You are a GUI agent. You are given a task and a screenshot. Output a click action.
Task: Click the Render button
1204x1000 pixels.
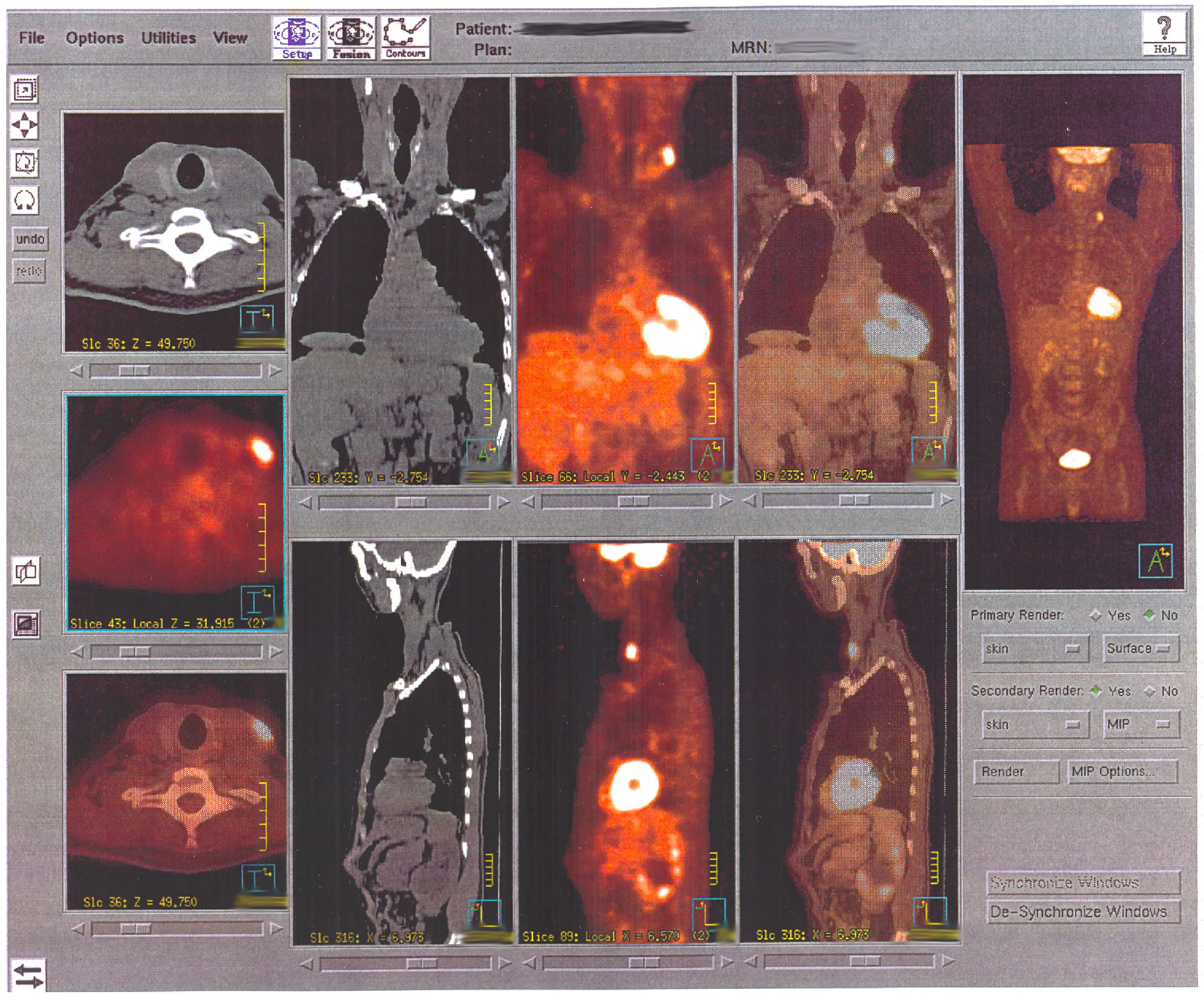(x=1016, y=772)
